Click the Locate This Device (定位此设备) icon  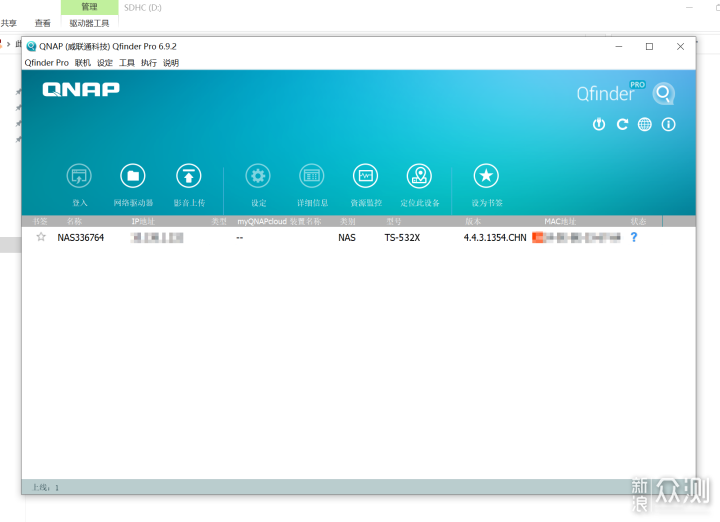tap(419, 176)
